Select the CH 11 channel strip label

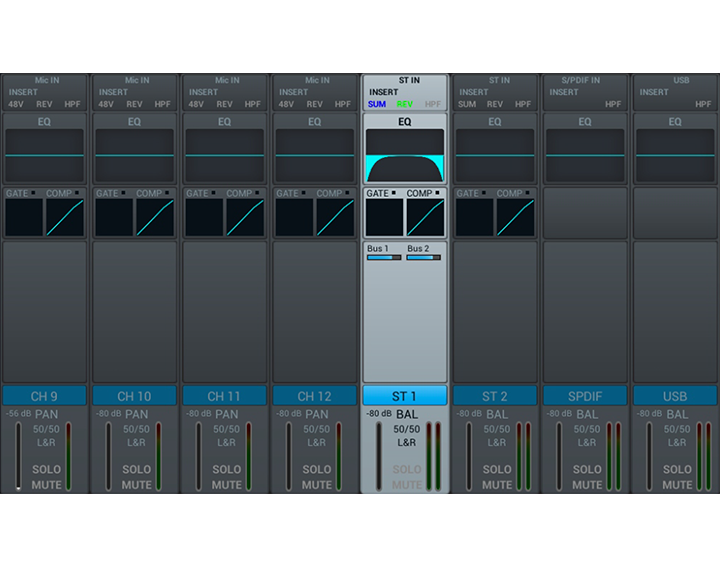click(224, 396)
